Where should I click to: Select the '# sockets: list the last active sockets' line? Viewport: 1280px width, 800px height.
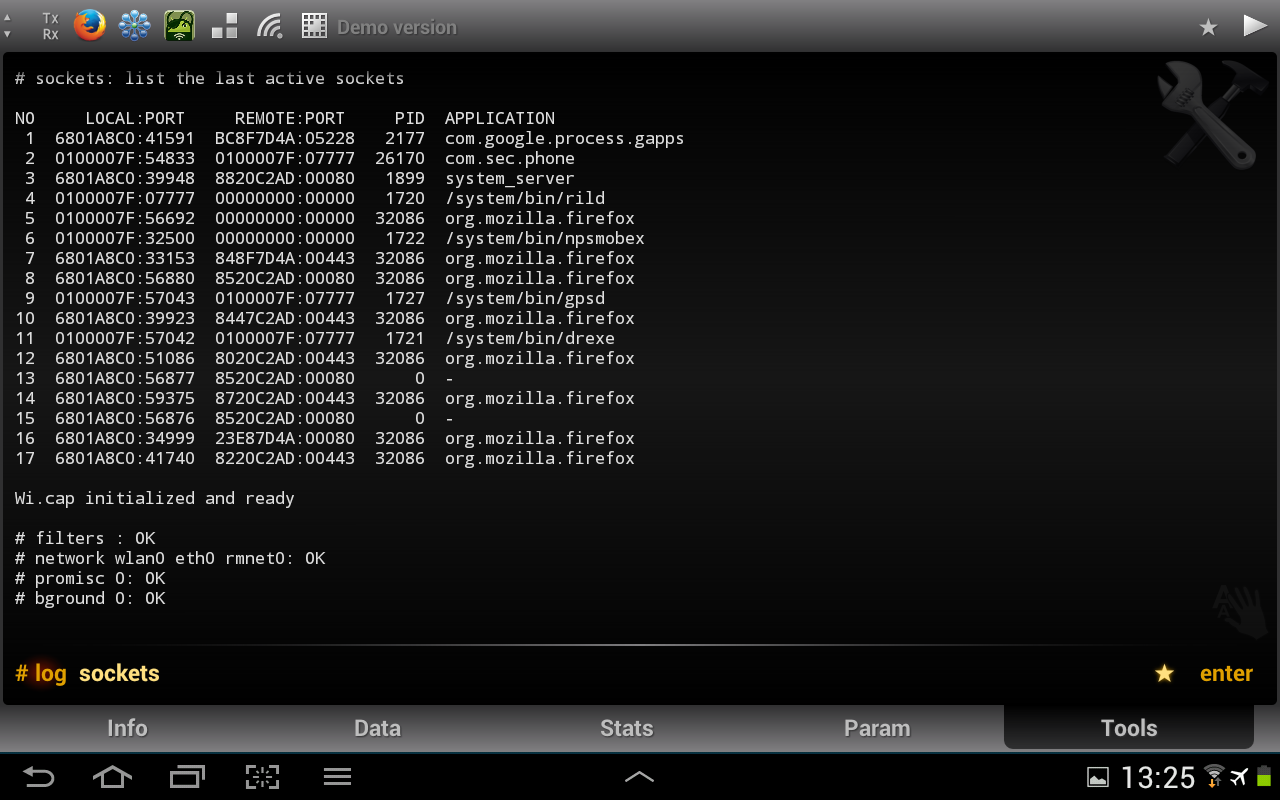coord(210,78)
